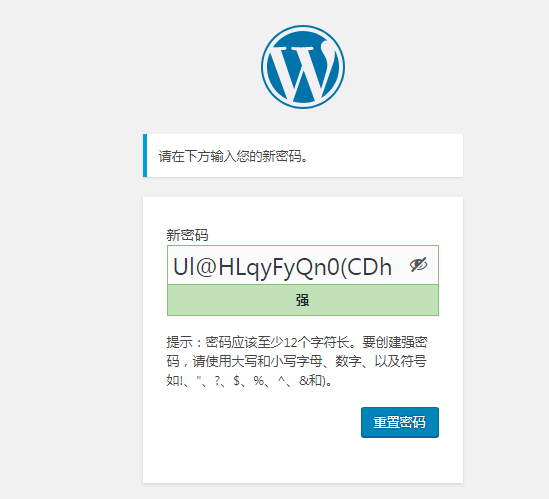Click the hint text beginning 提示：密码应该至少12个字符长

[297, 361]
